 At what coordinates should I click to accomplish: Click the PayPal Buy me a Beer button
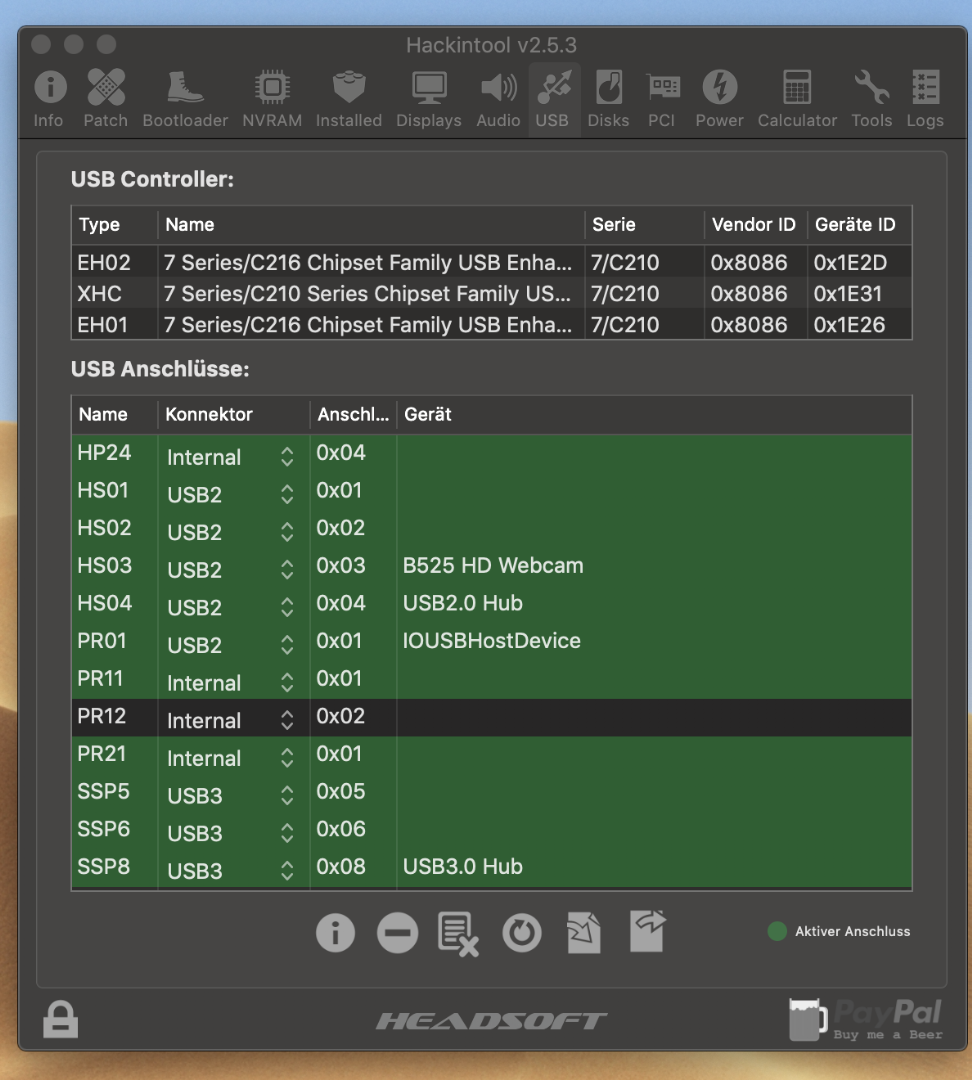(866, 1020)
